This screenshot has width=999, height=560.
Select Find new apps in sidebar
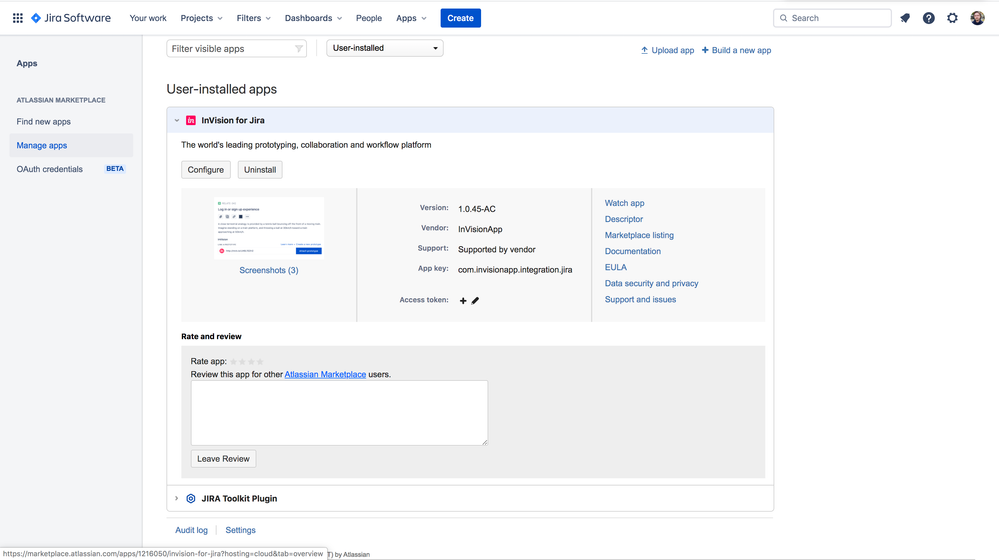pyautogui.click(x=43, y=122)
